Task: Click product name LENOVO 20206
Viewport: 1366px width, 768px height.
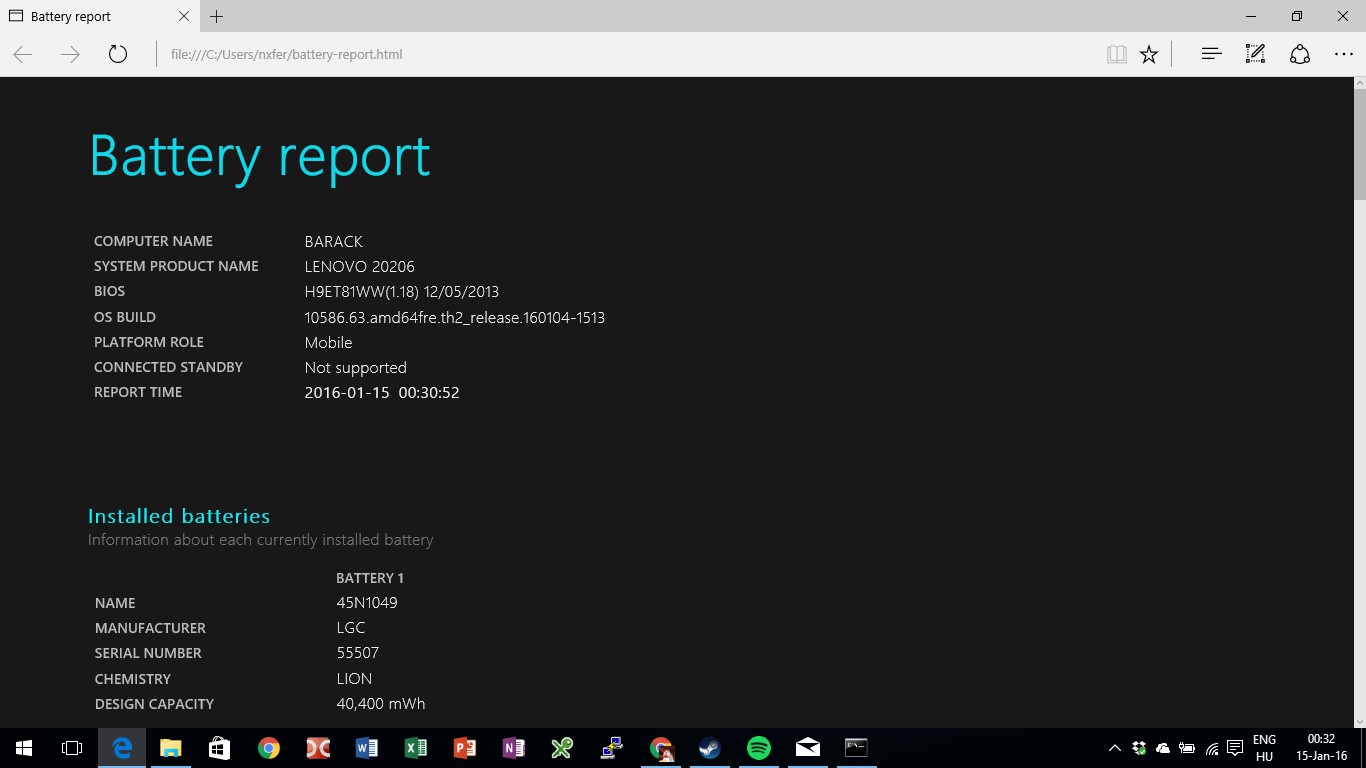Action: [360, 267]
